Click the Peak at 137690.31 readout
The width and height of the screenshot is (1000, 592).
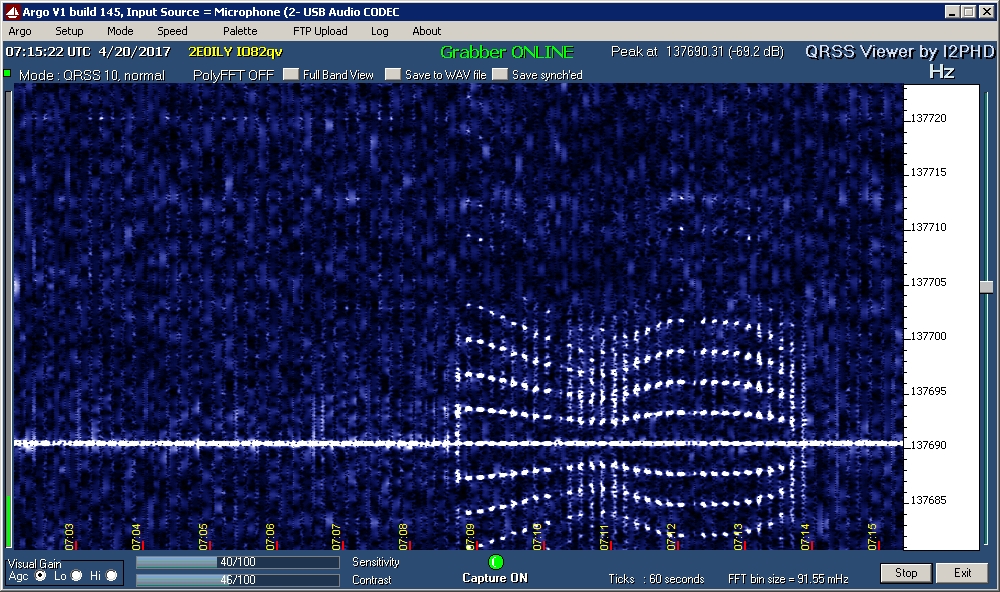point(697,52)
